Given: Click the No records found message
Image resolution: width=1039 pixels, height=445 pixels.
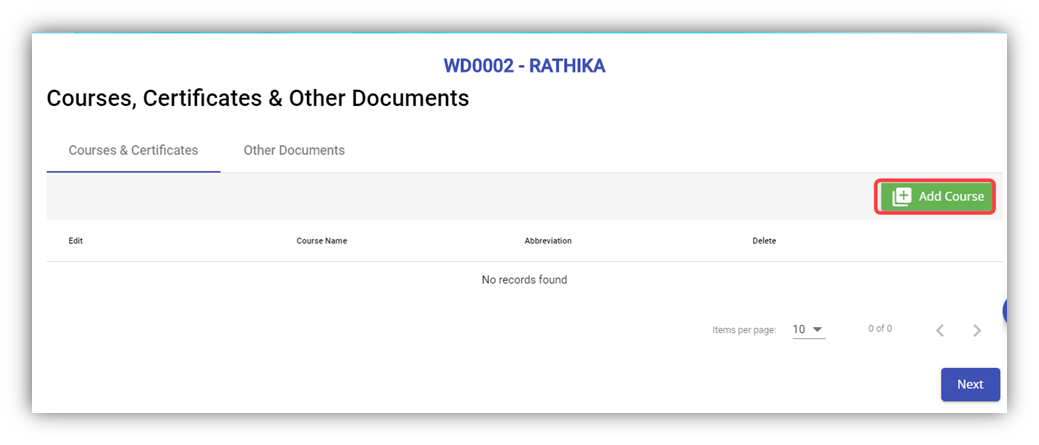Looking at the screenshot, I should (x=524, y=280).
